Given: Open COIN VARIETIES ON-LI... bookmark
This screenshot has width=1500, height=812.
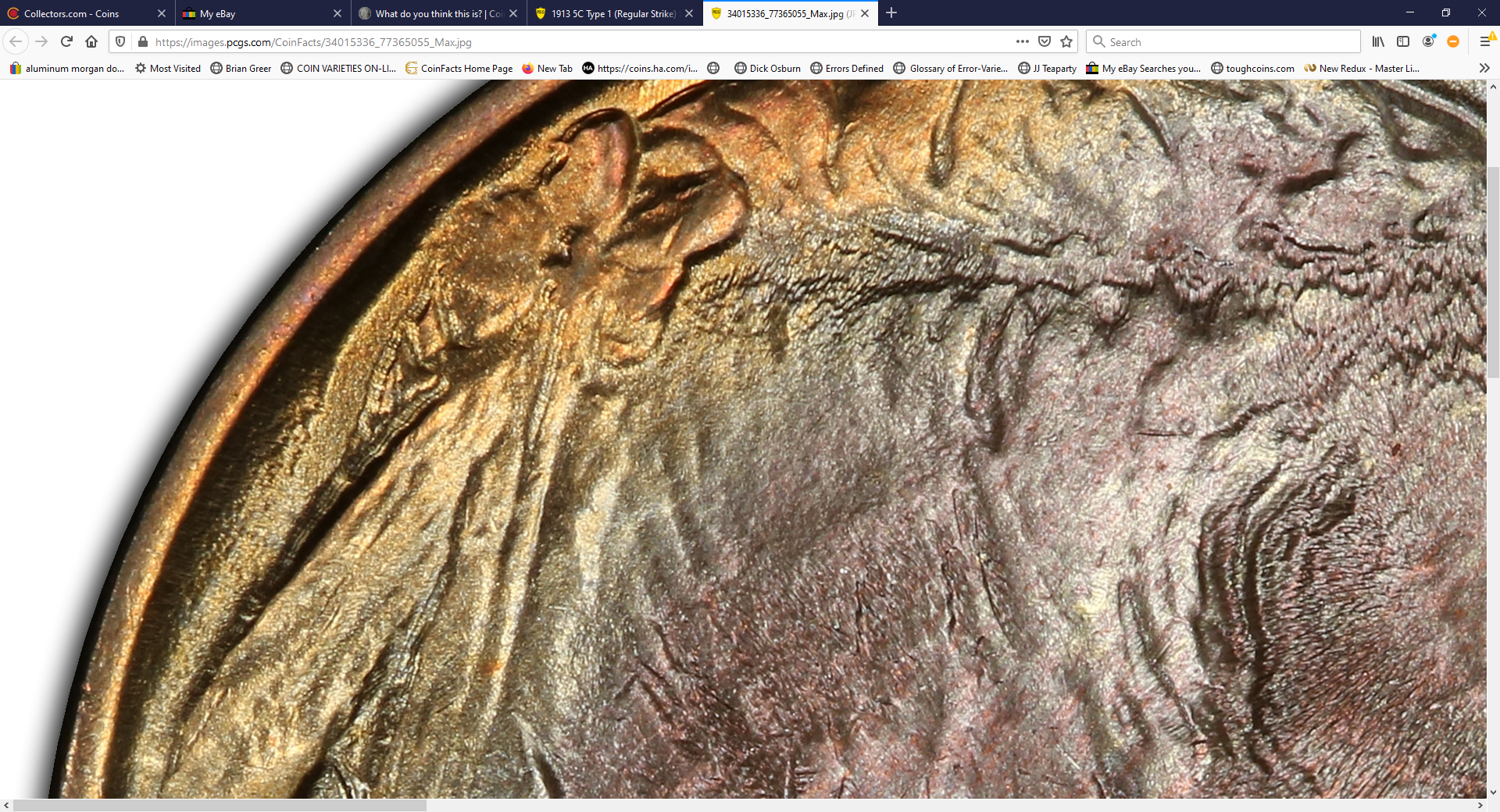Looking at the screenshot, I should pyautogui.click(x=338, y=68).
